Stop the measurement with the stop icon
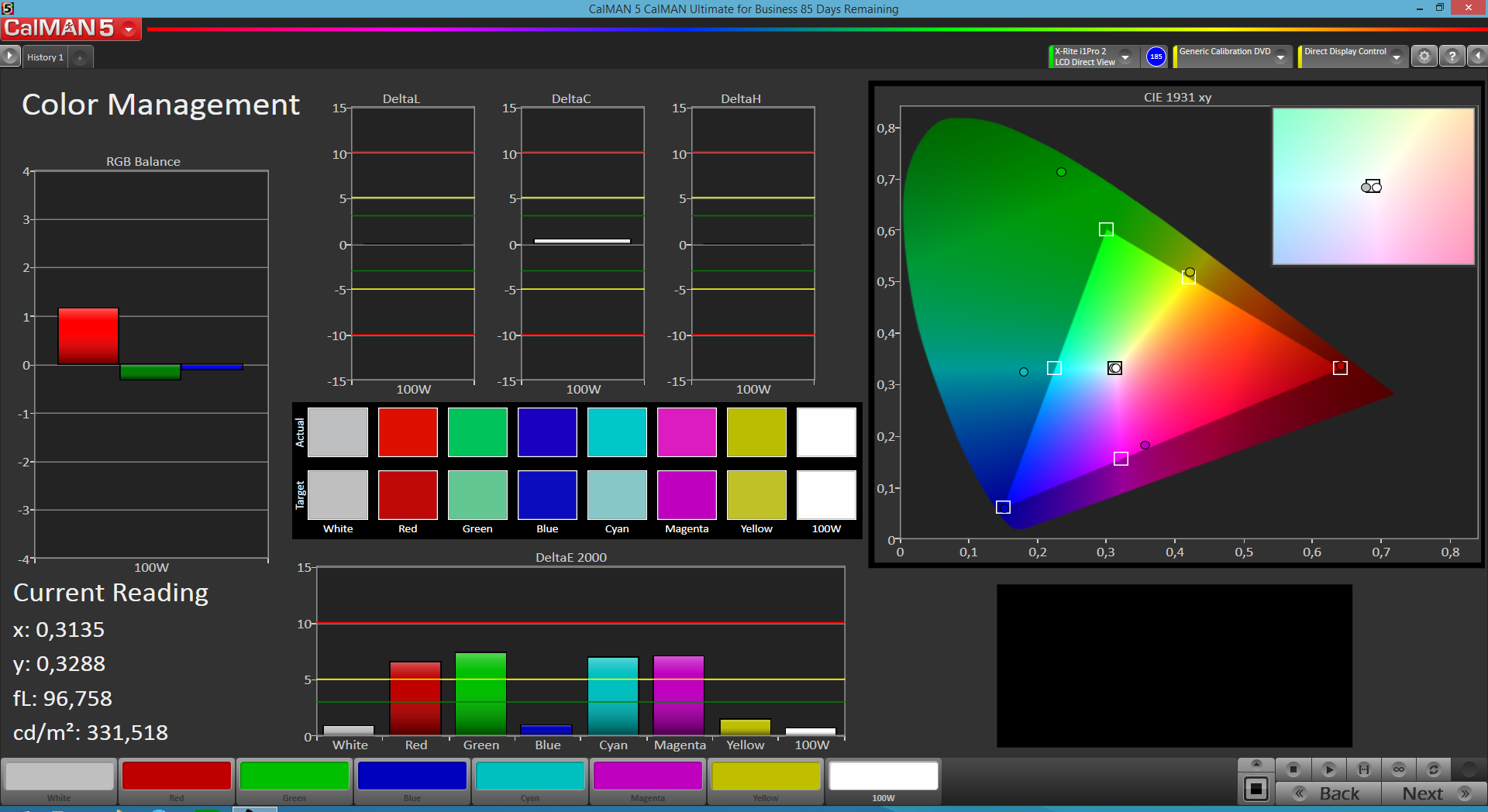The image size is (1488, 812). coord(1293,769)
